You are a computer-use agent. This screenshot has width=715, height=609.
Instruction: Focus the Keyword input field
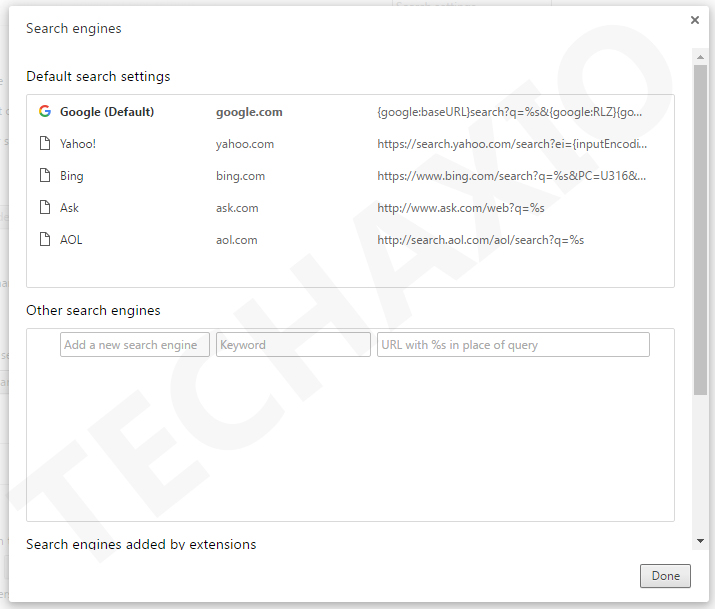[x=293, y=345]
